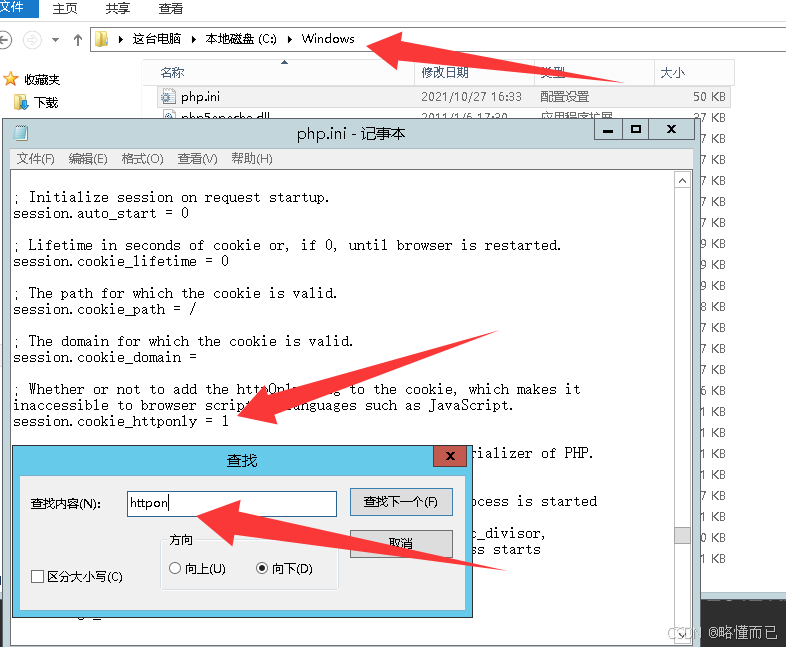
Task: Click the folder icon in address bar
Action: point(102,39)
